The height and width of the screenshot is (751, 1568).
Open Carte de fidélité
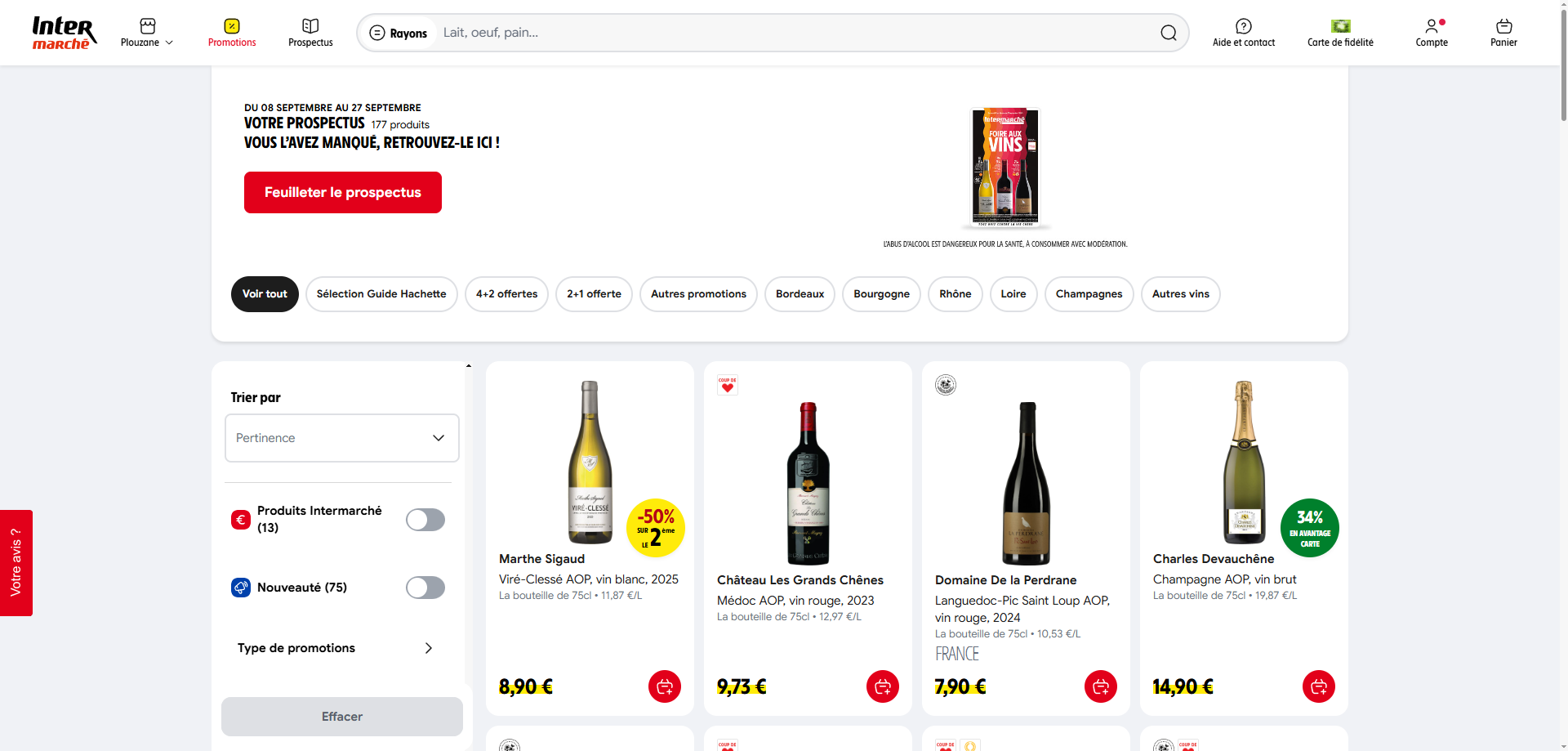(1340, 33)
